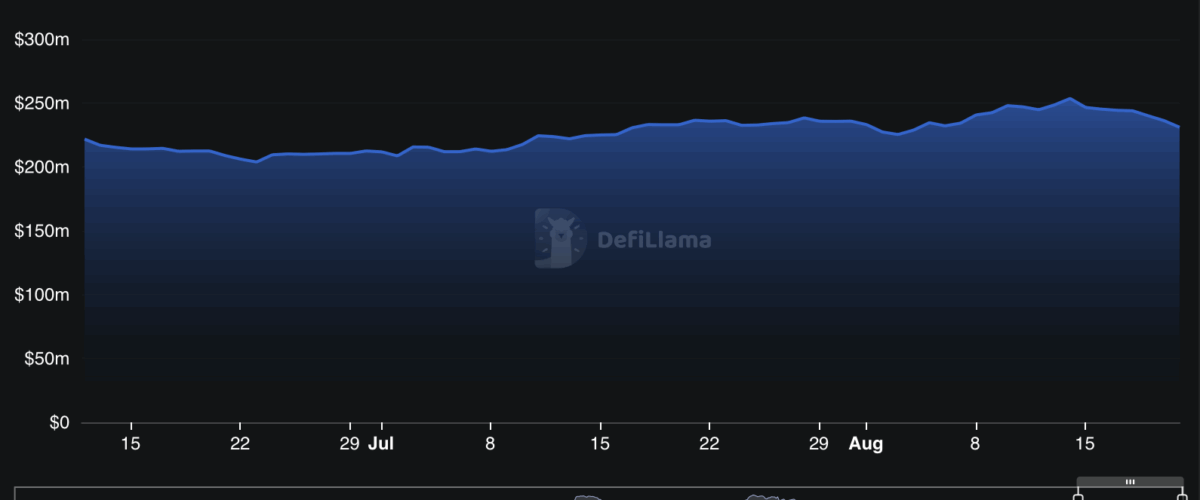Click the 29 label just before Jul
This screenshot has height=500, width=1200.
(x=349, y=444)
